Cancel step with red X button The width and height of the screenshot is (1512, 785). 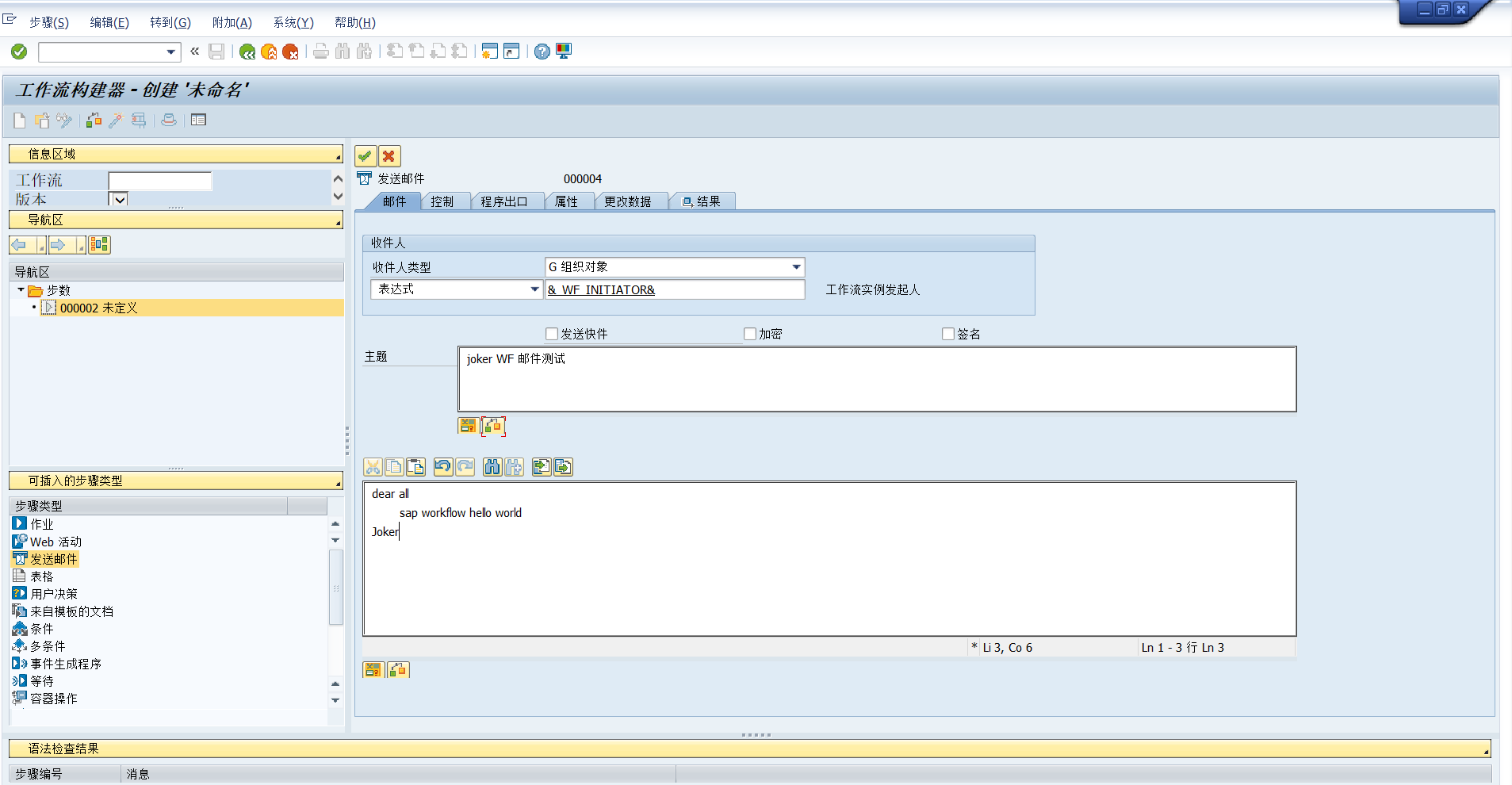[x=389, y=156]
